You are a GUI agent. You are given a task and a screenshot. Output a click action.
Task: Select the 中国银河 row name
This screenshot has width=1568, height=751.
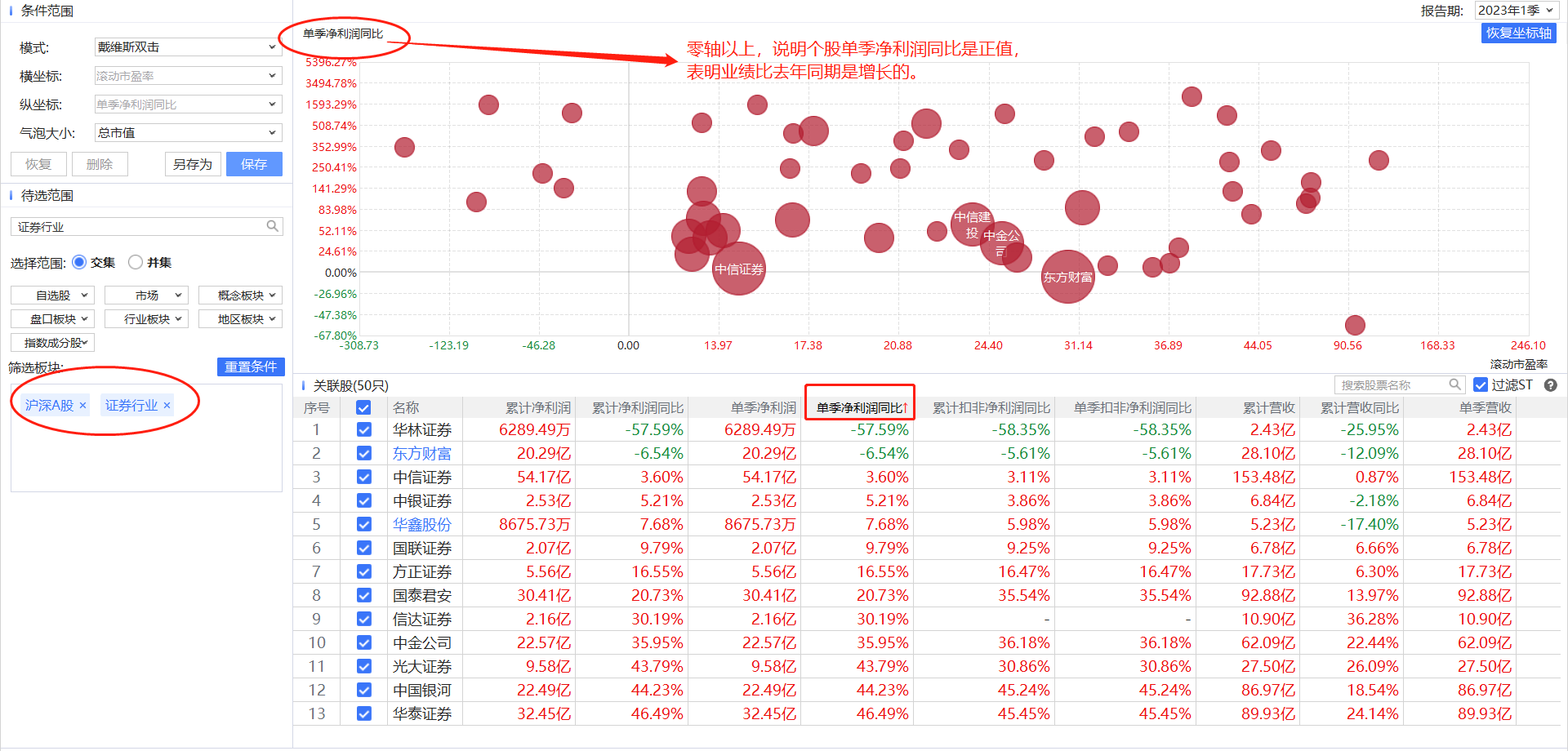[x=422, y=690]
